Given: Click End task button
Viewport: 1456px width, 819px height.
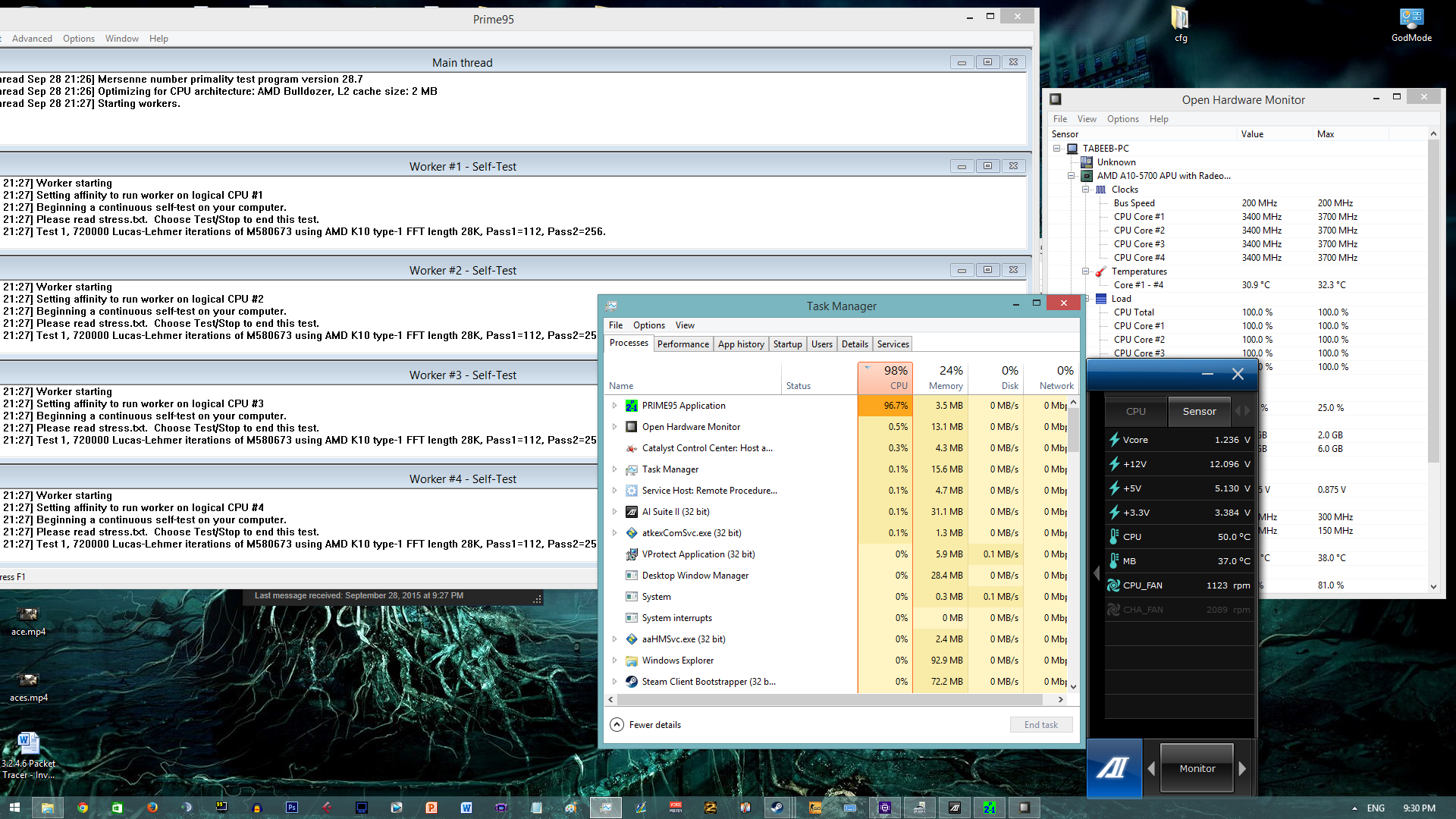Looking at the screenshot, I should 1041,725.
